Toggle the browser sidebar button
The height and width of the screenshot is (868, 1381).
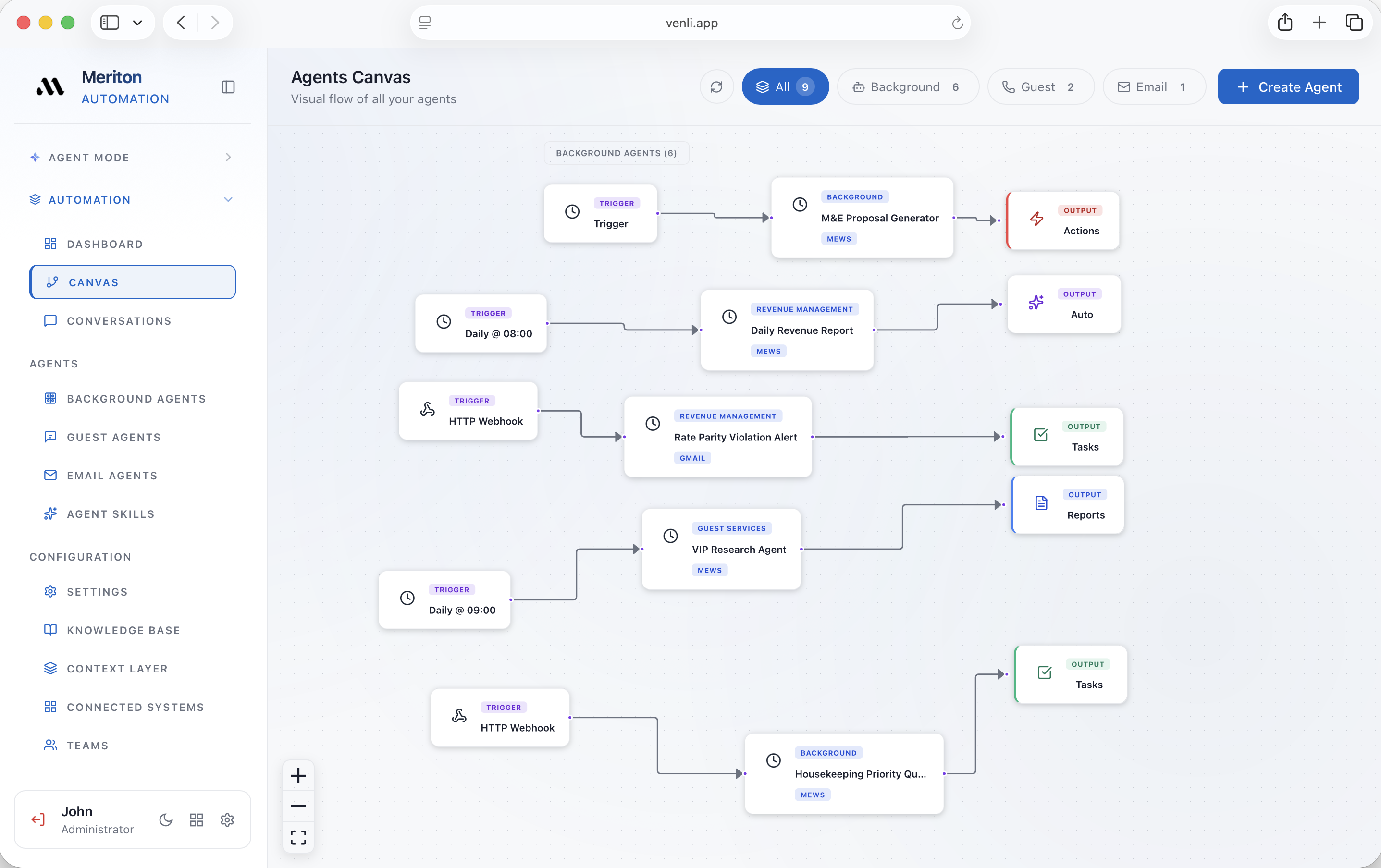click(110, 23)
